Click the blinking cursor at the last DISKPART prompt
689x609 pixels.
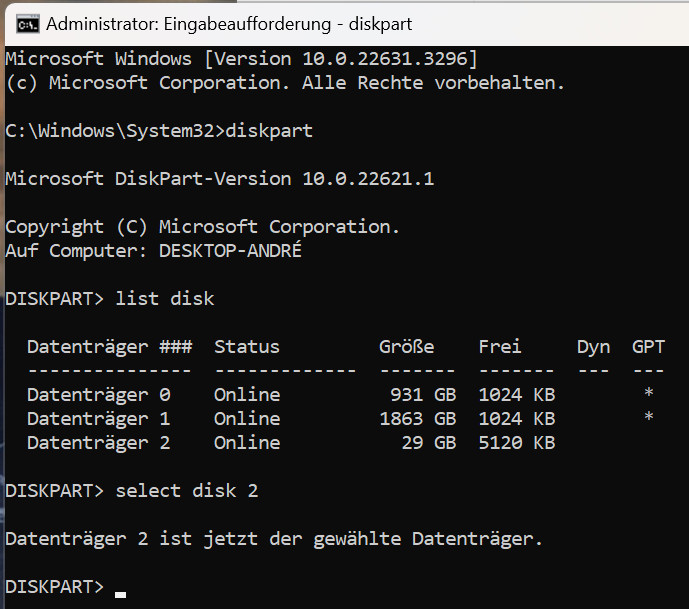point(121,594)
